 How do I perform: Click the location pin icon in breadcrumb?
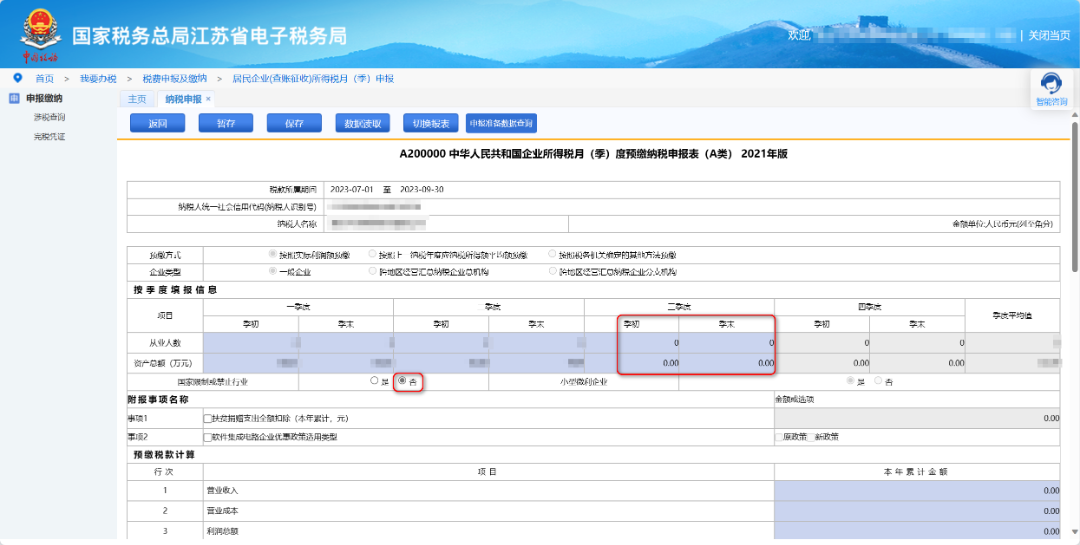point(18,78)
